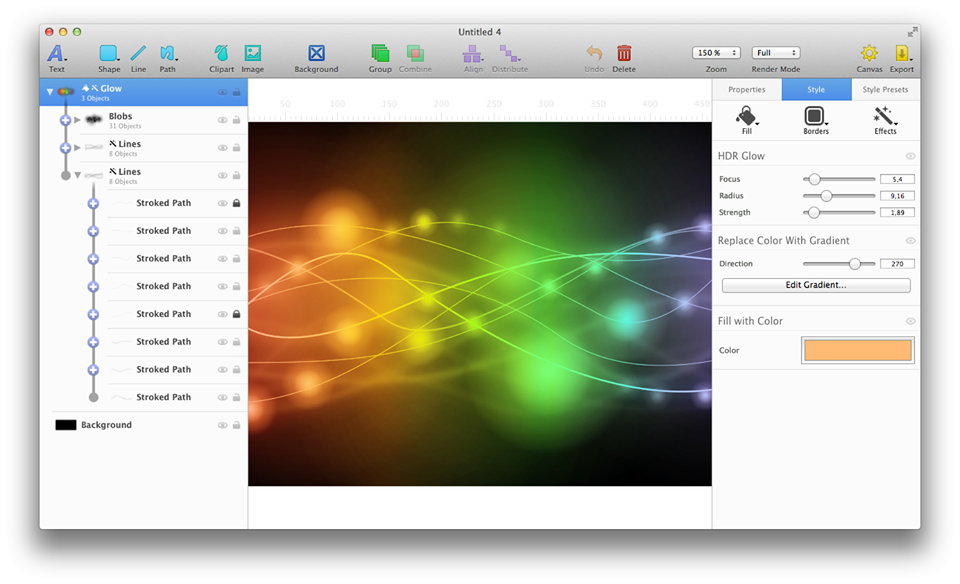Adjust the Strength slider
This screenshot has height=584, width=960.
pyautogui.click(x=813, y=212)
